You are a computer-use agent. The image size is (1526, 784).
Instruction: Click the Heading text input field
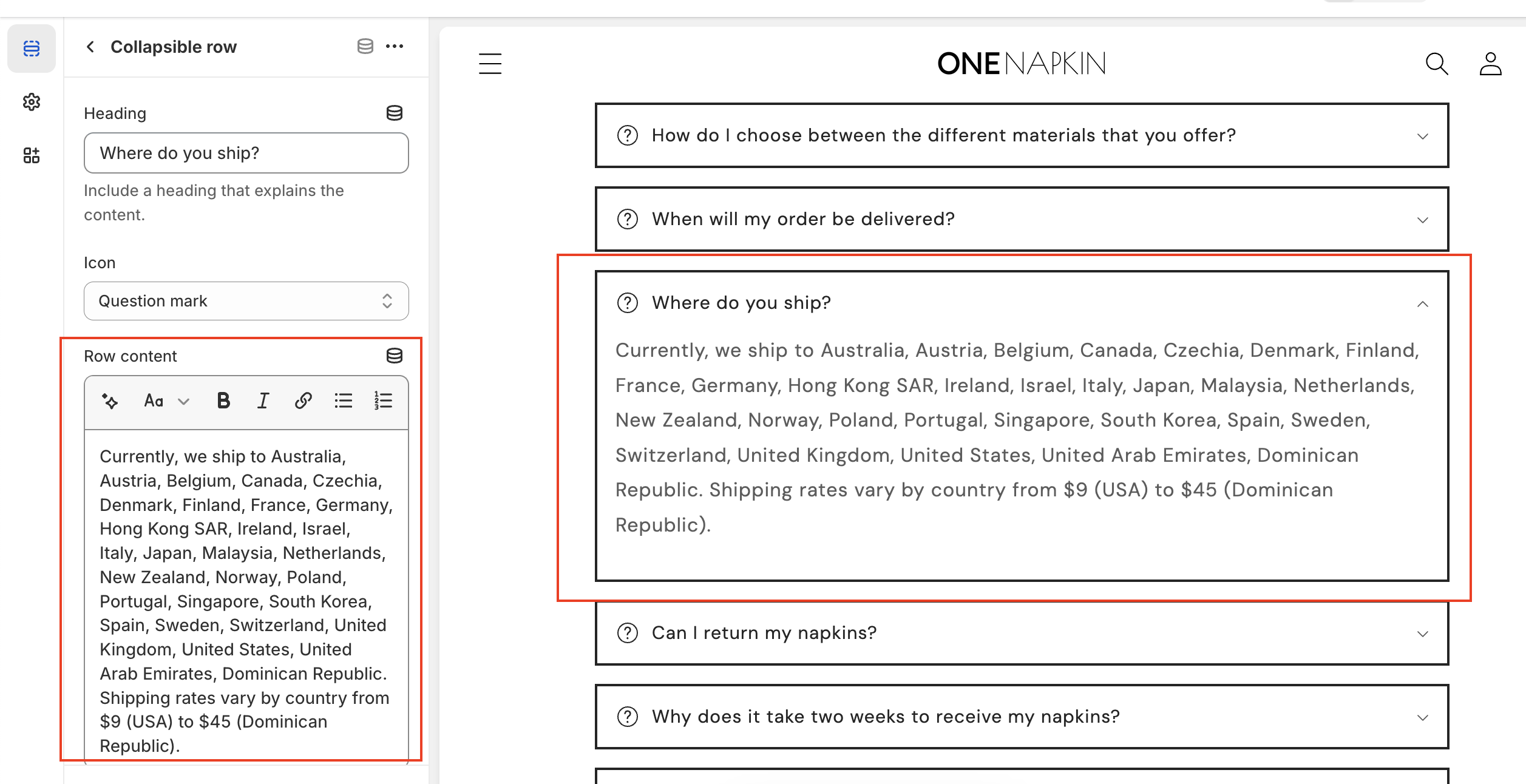point(246,153)
